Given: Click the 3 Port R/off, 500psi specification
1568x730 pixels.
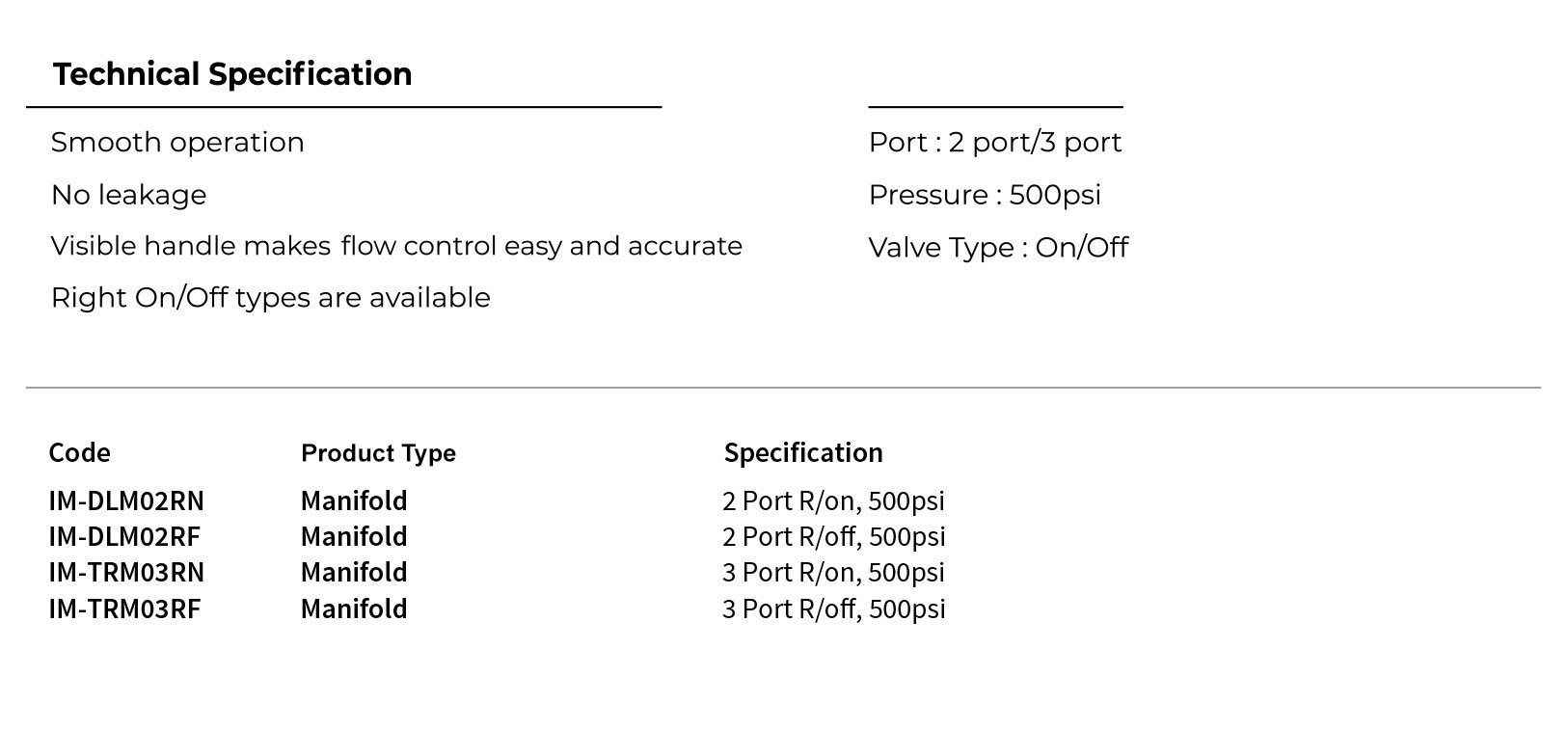Looking at the screenshot, I should [x=834, y=609].
